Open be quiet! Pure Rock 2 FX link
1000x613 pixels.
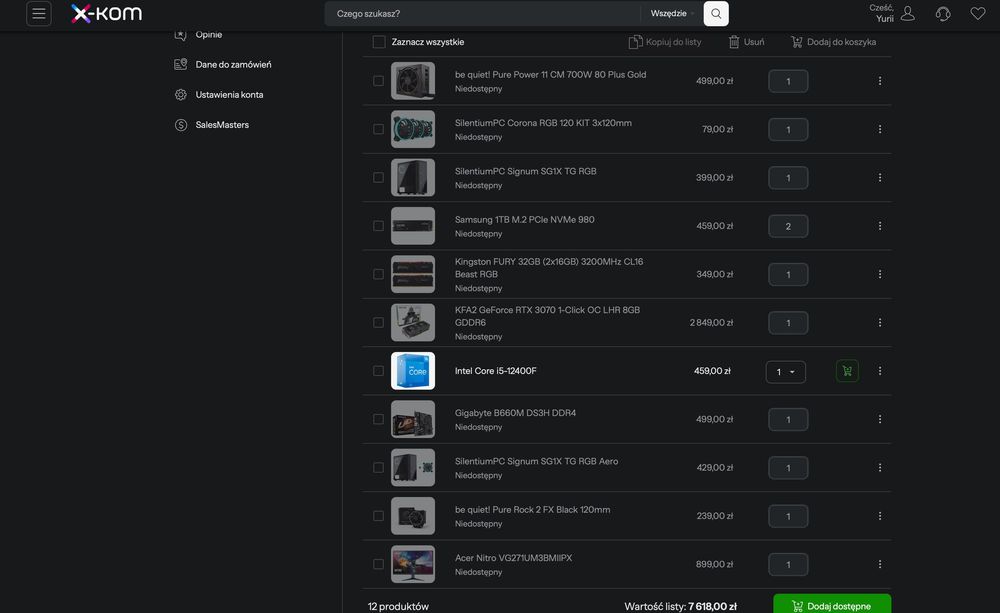point(533,510)
